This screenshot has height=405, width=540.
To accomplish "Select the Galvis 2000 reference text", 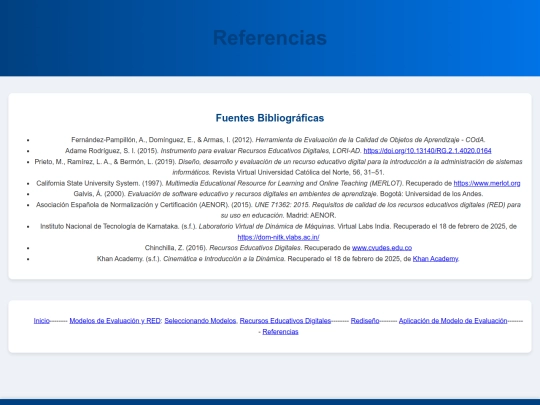I will tap(278, 194).
